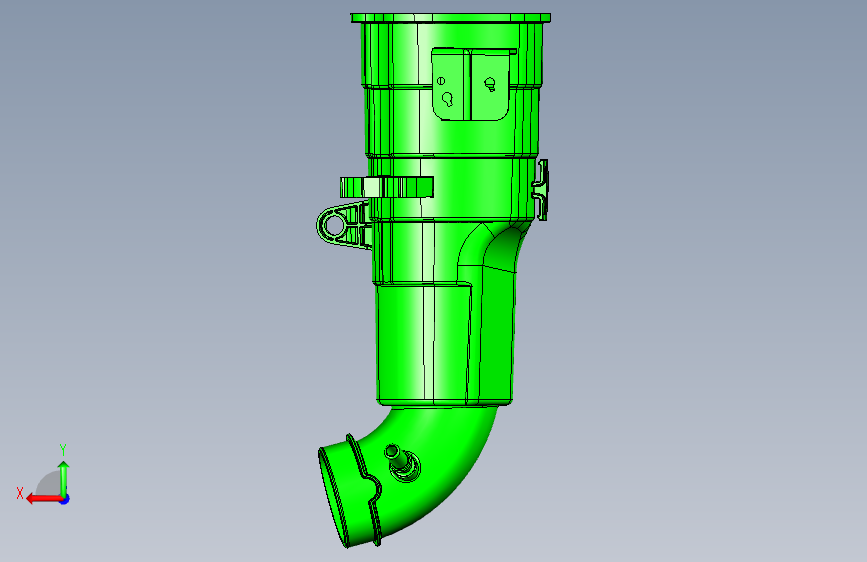Select the rectangular bracket plate with keyhole slots
The image size is (867, 562).
point(473,84)
